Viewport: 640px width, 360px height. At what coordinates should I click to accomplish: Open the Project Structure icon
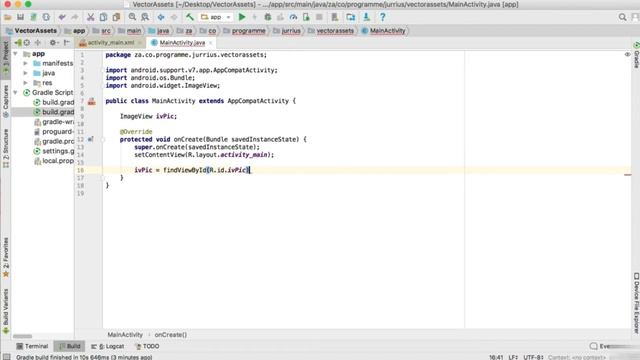pos(351,17)
